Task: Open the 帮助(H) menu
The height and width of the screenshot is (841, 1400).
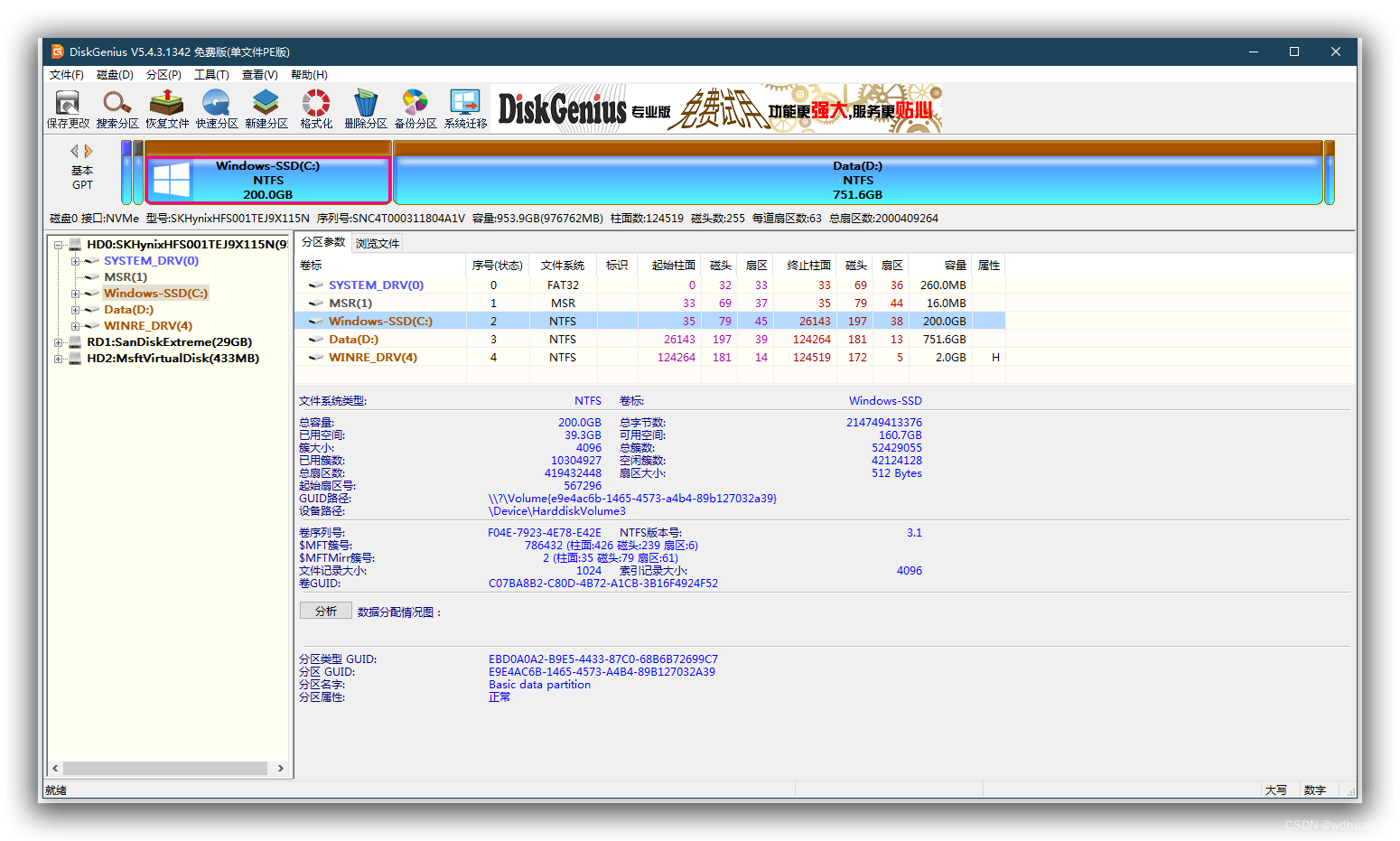Action: [309, 75]
